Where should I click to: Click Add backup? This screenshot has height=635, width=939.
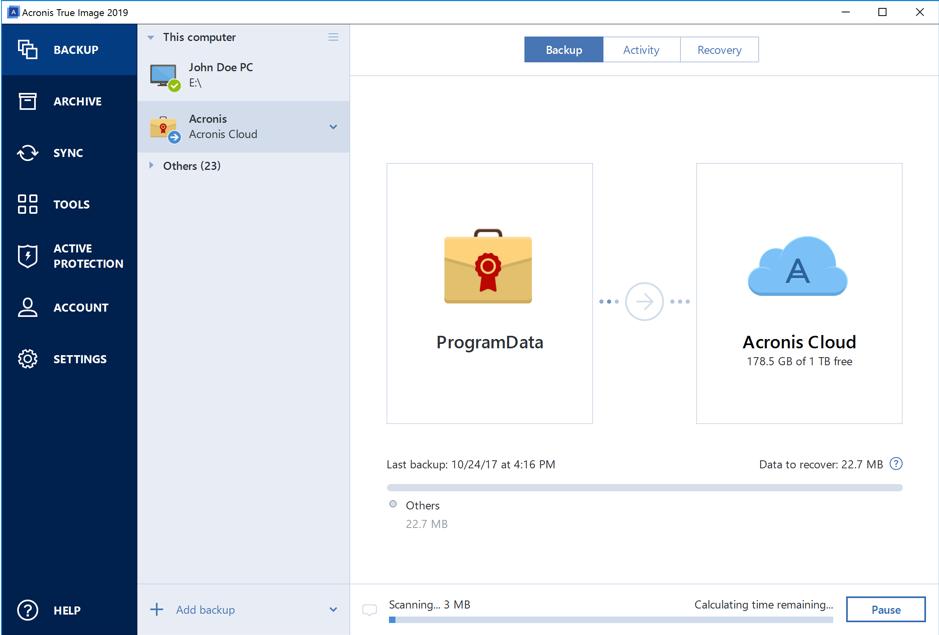pyautogui.click(x=204, y=610)
